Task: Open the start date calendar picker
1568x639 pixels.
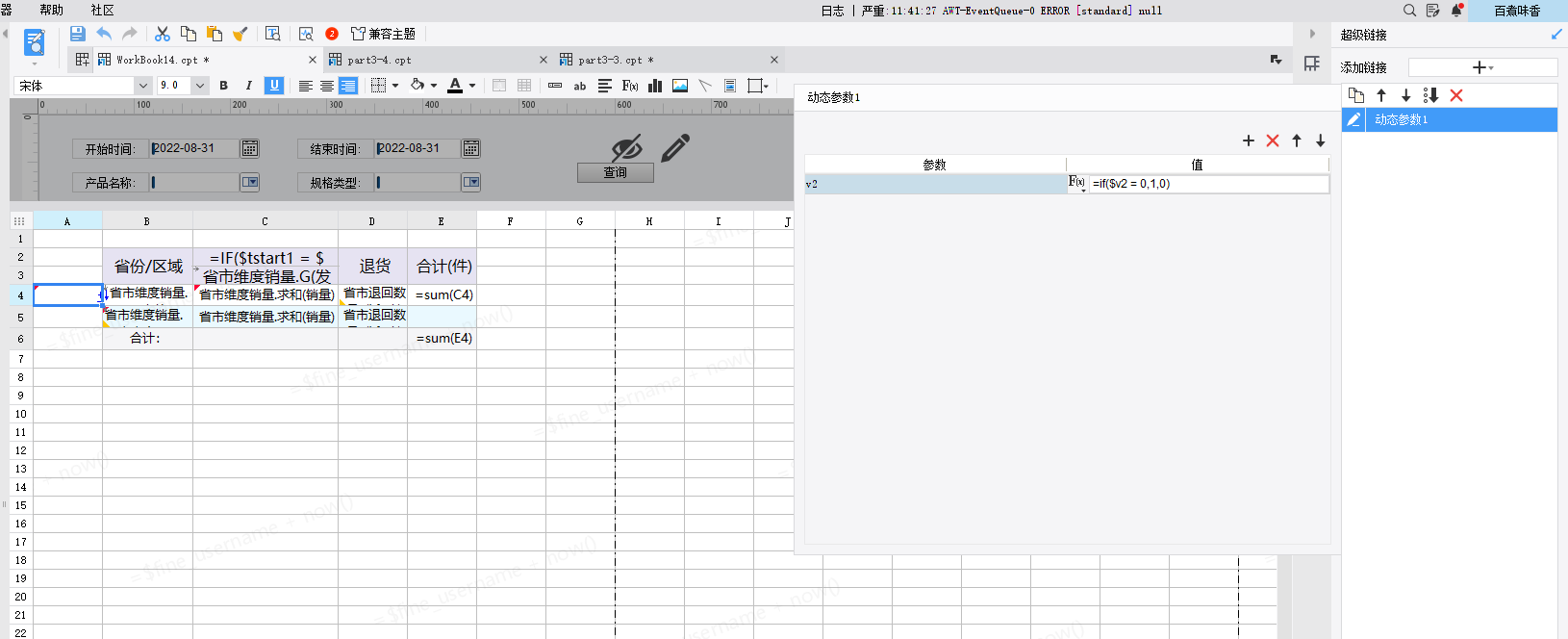Action: click(250, 148)
